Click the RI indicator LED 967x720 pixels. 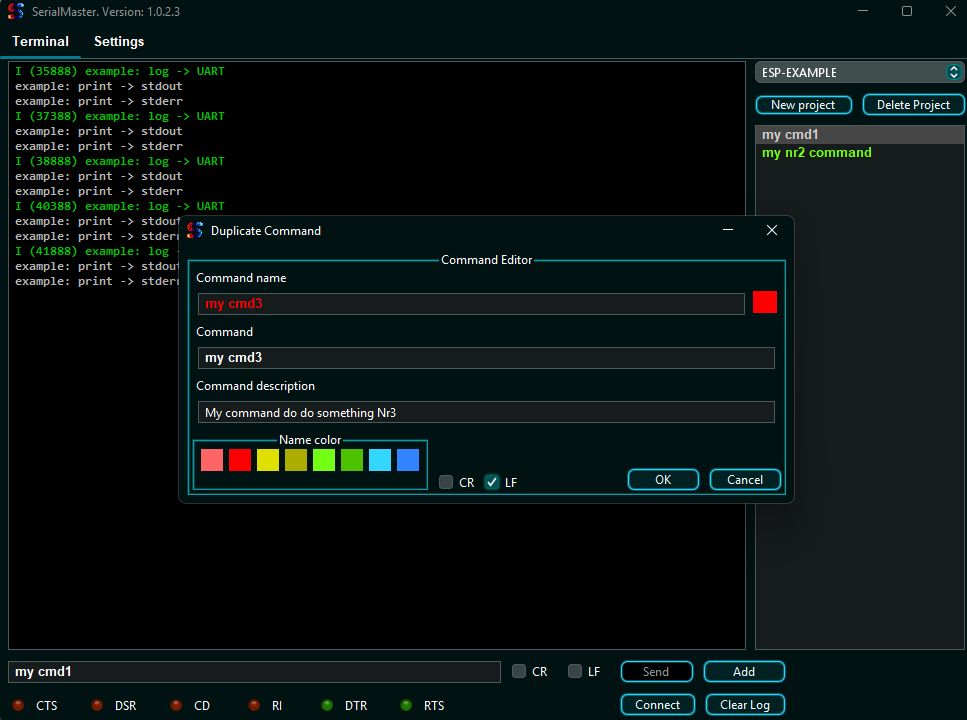click(x=254, y=705)
